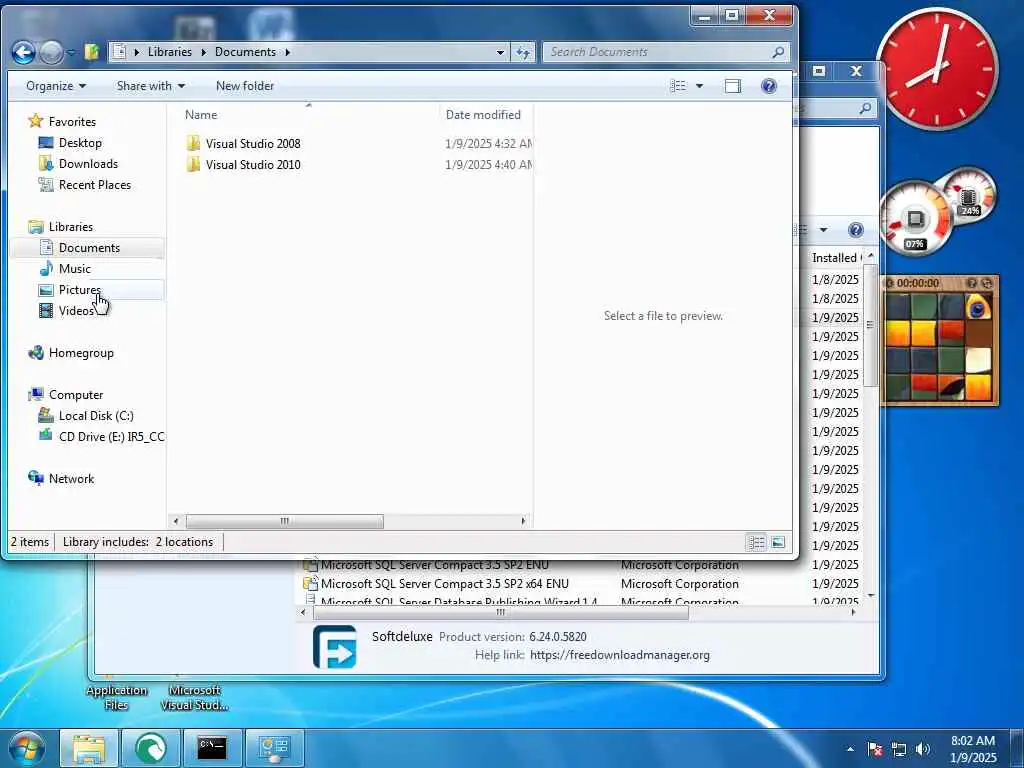Open the Command Prompt taskbar icon

pos(212,748)
